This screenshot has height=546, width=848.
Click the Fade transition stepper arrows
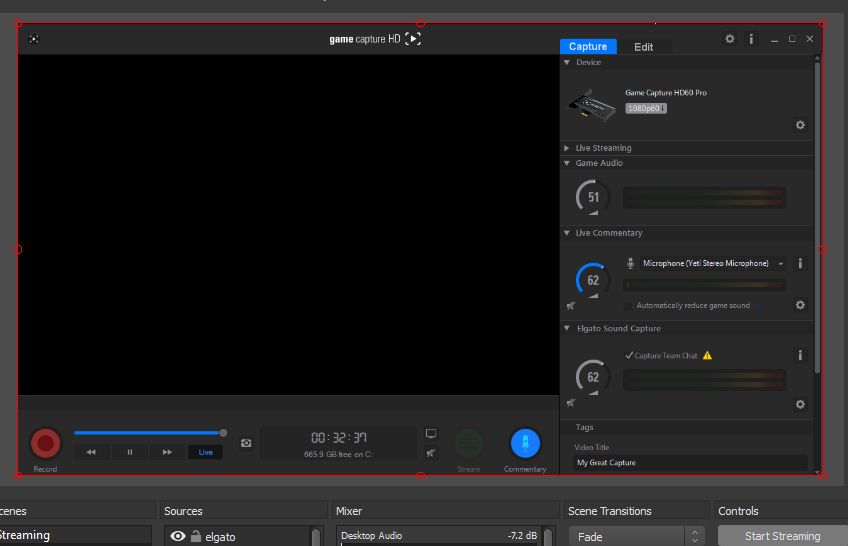695,536
